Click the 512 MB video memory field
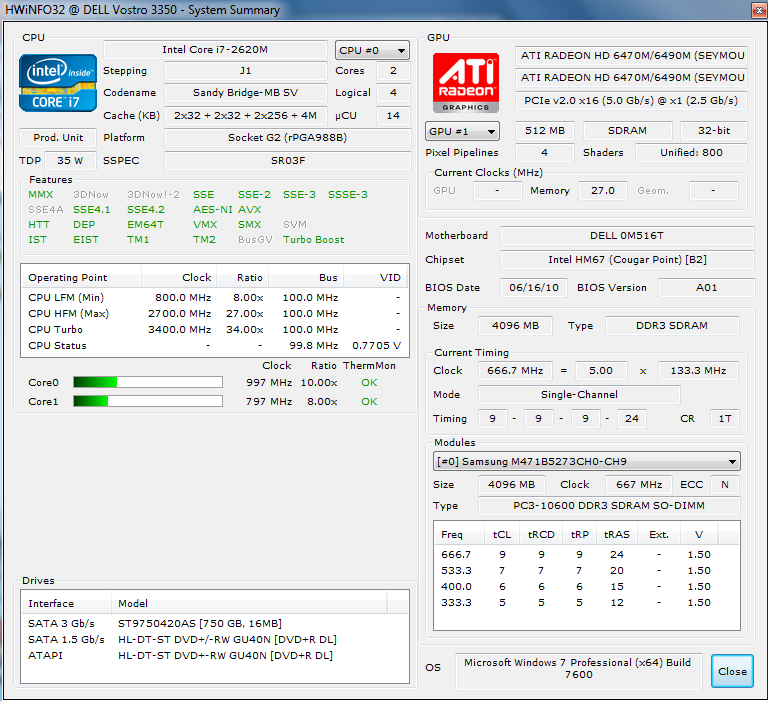 coord(545,131)
